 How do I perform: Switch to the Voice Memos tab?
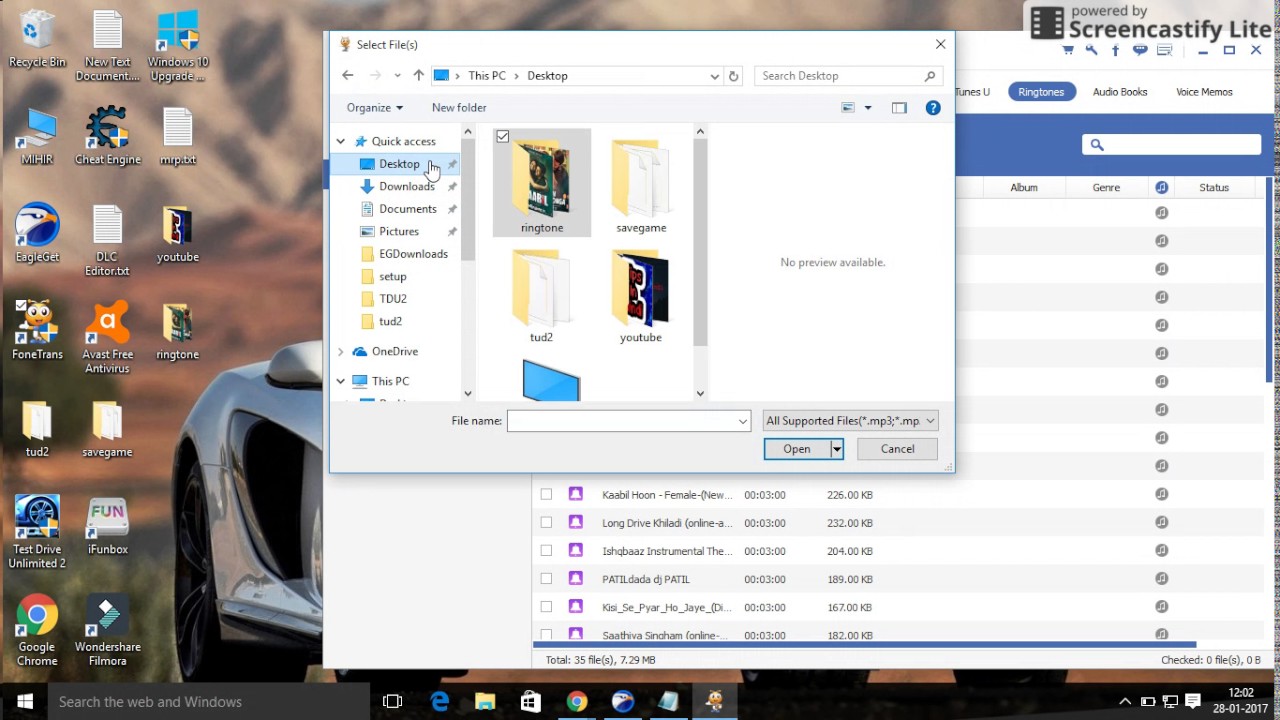click(1204, 91)
